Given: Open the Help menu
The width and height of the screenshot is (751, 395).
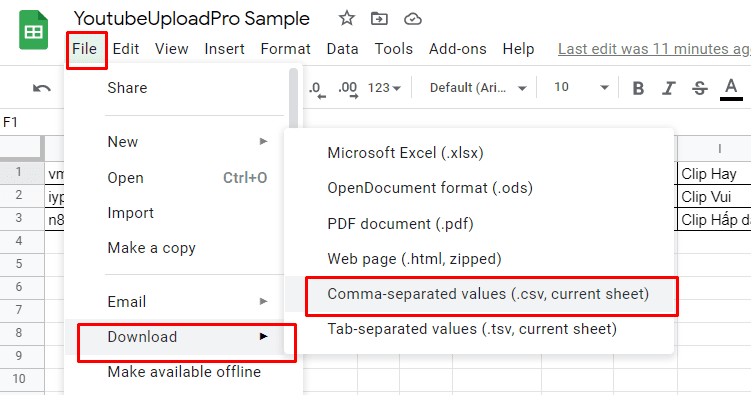Looking at the screenshot, I should coord(518,49).
